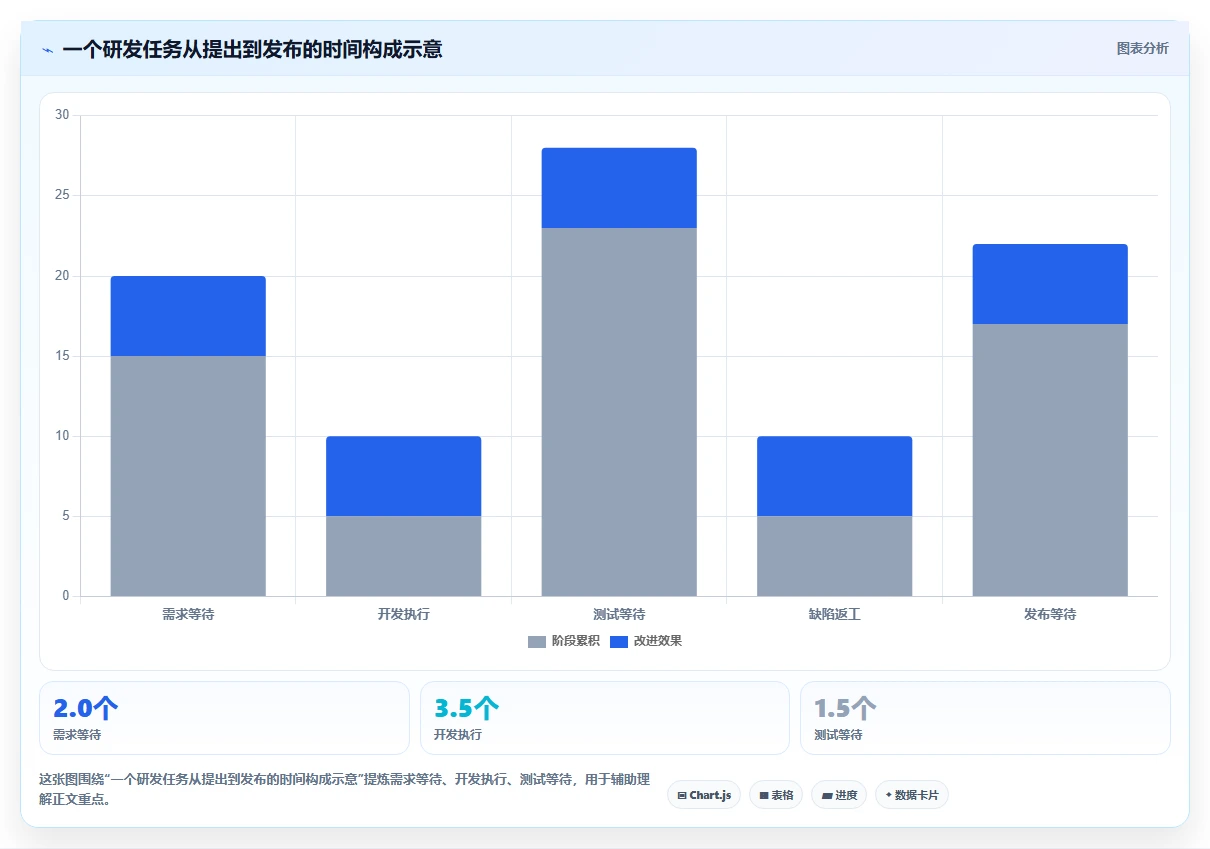
Task: Click the gray bar segment for 开发执行
Action: (403, 556)
